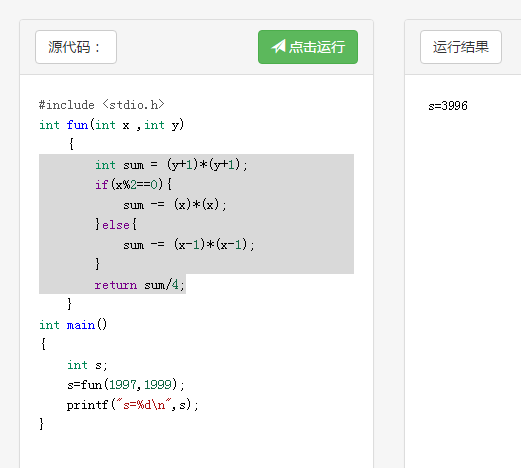The width and height of the screenshot is (521, 468).
Task: Click the green 点击运行 run button
Action: tap(308, 47)
